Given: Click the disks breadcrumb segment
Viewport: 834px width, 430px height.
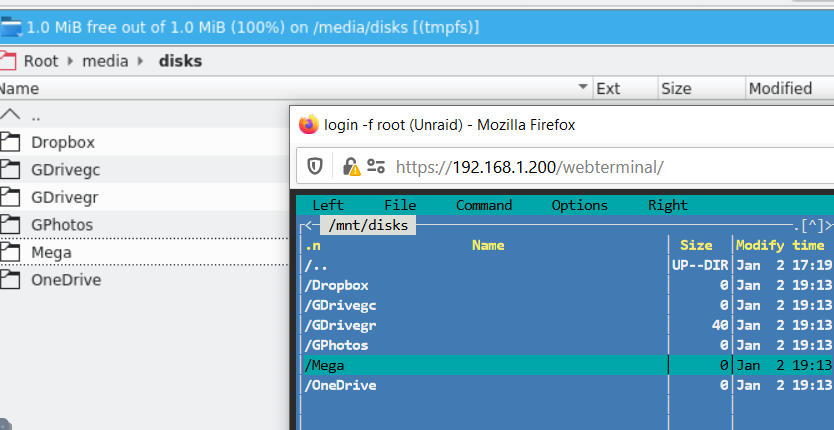Looking at the screenshot, I should [x=180, y=61].
